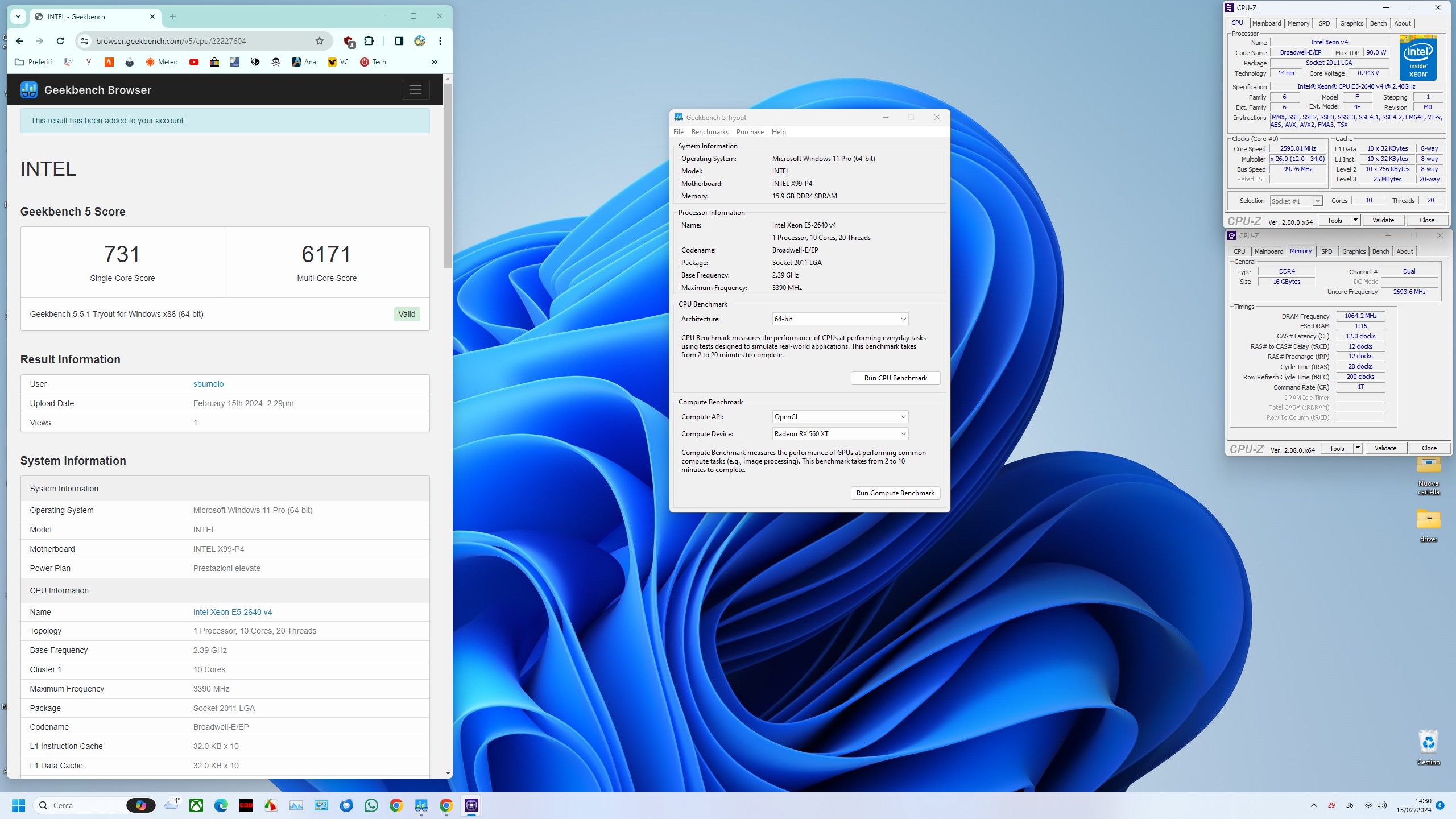Show hidden system tray icons chevron
This screenshot has width=1456, height=819.
click(1314, 805)
